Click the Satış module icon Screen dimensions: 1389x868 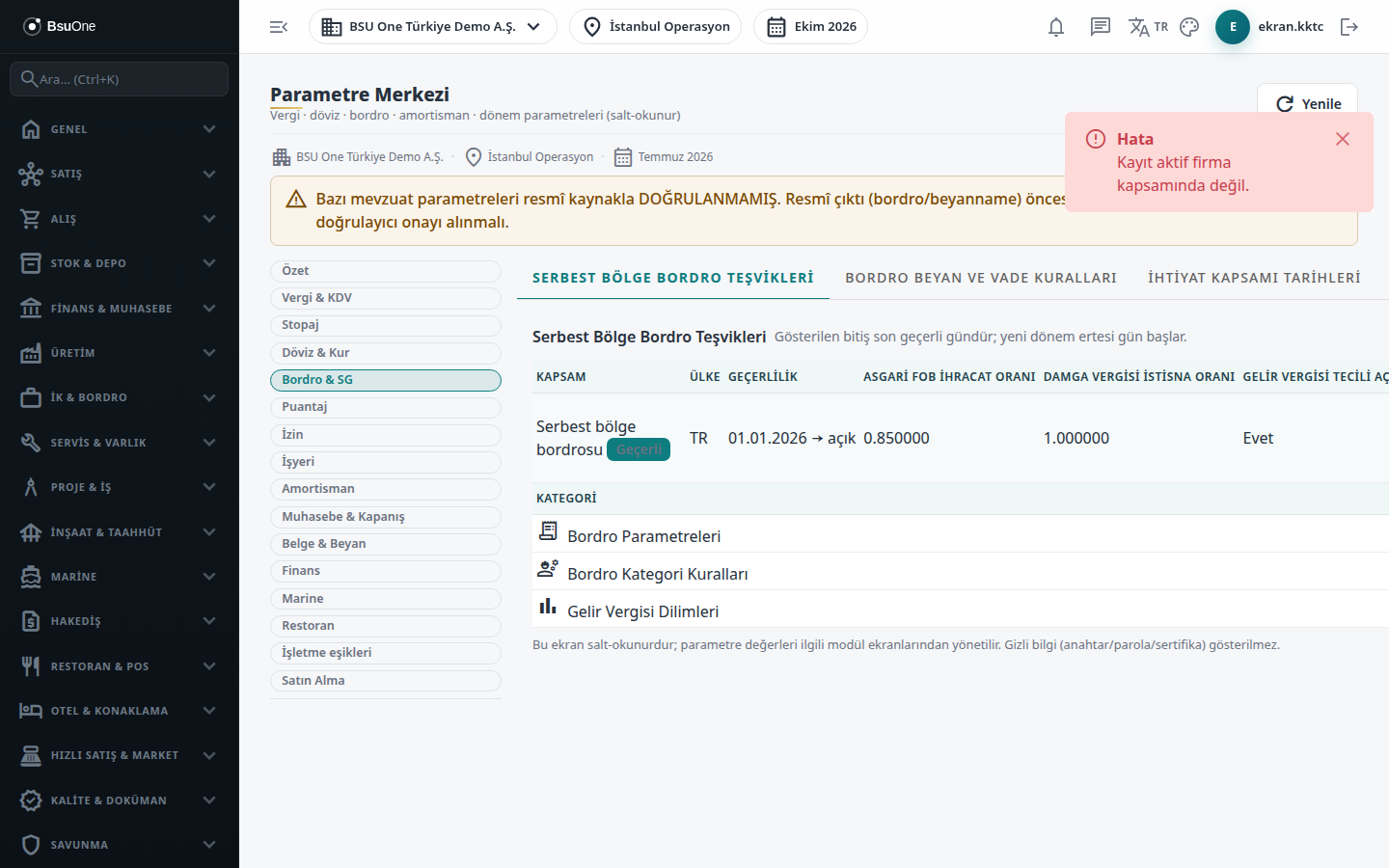pyautogui.click(x=31, y=174)
